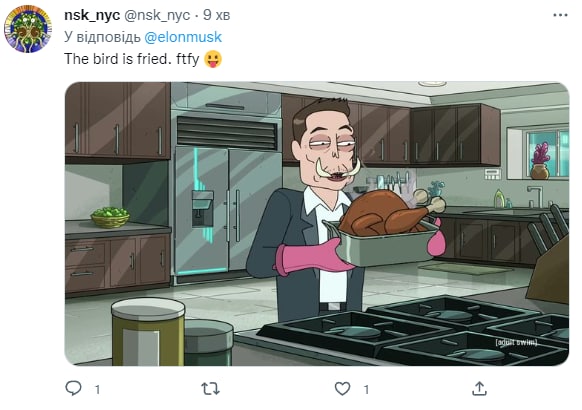Image resolution: width=582 pixels, height=410 pixels.
Task: Open nsk_nyc profile avatar
Action: point(28,29)
